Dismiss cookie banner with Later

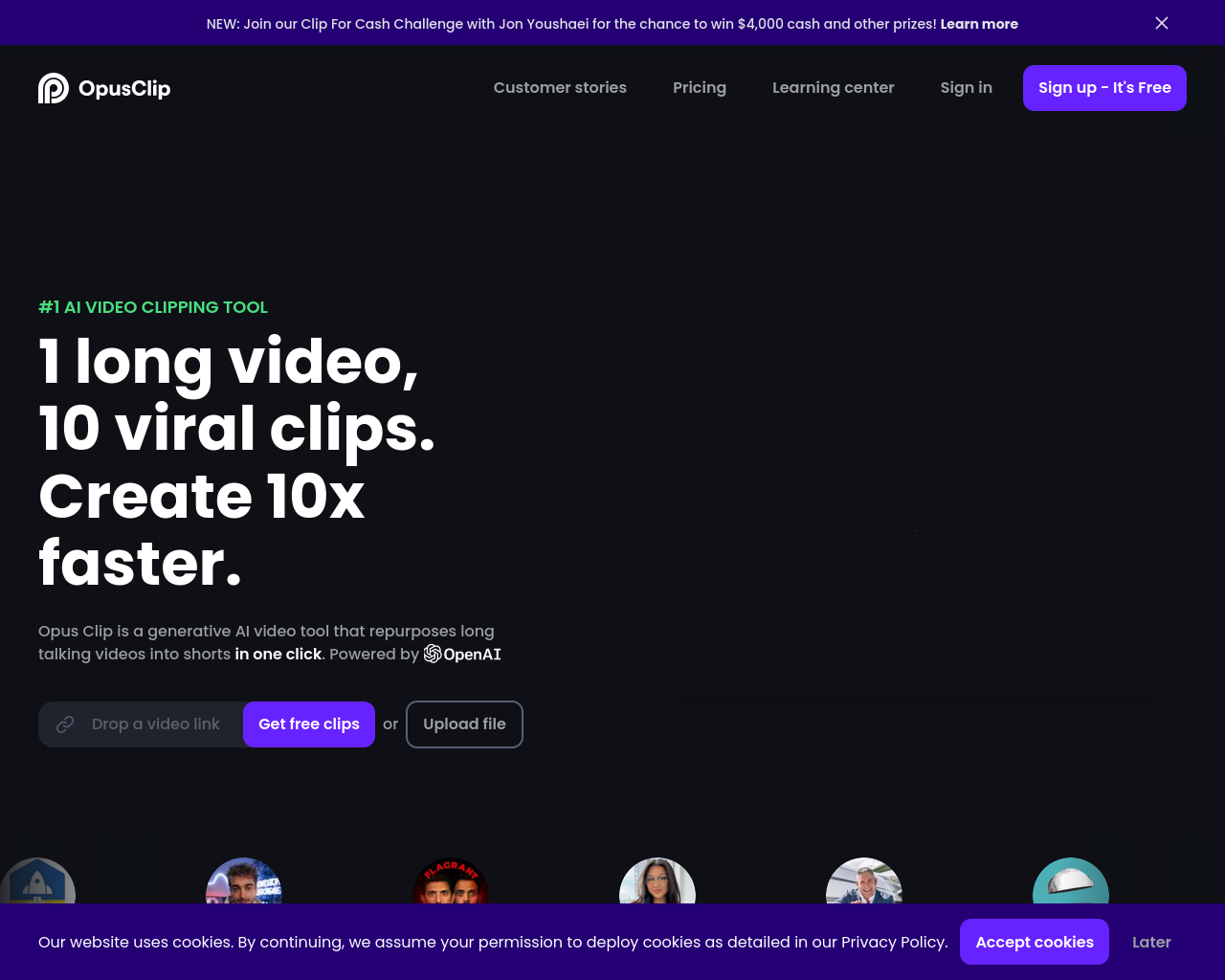(x=1151, y=942)
